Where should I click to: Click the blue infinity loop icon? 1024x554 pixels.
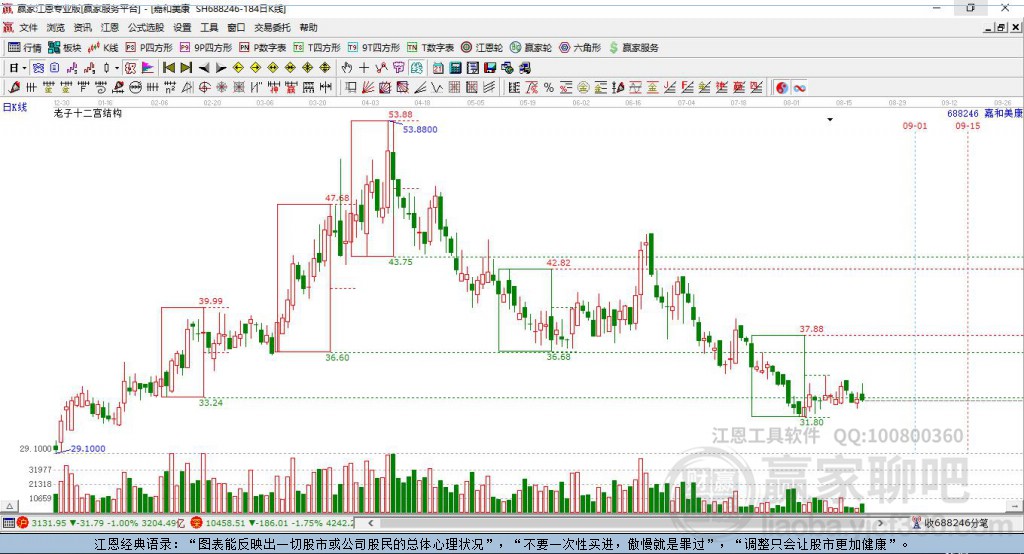point(799,88)
